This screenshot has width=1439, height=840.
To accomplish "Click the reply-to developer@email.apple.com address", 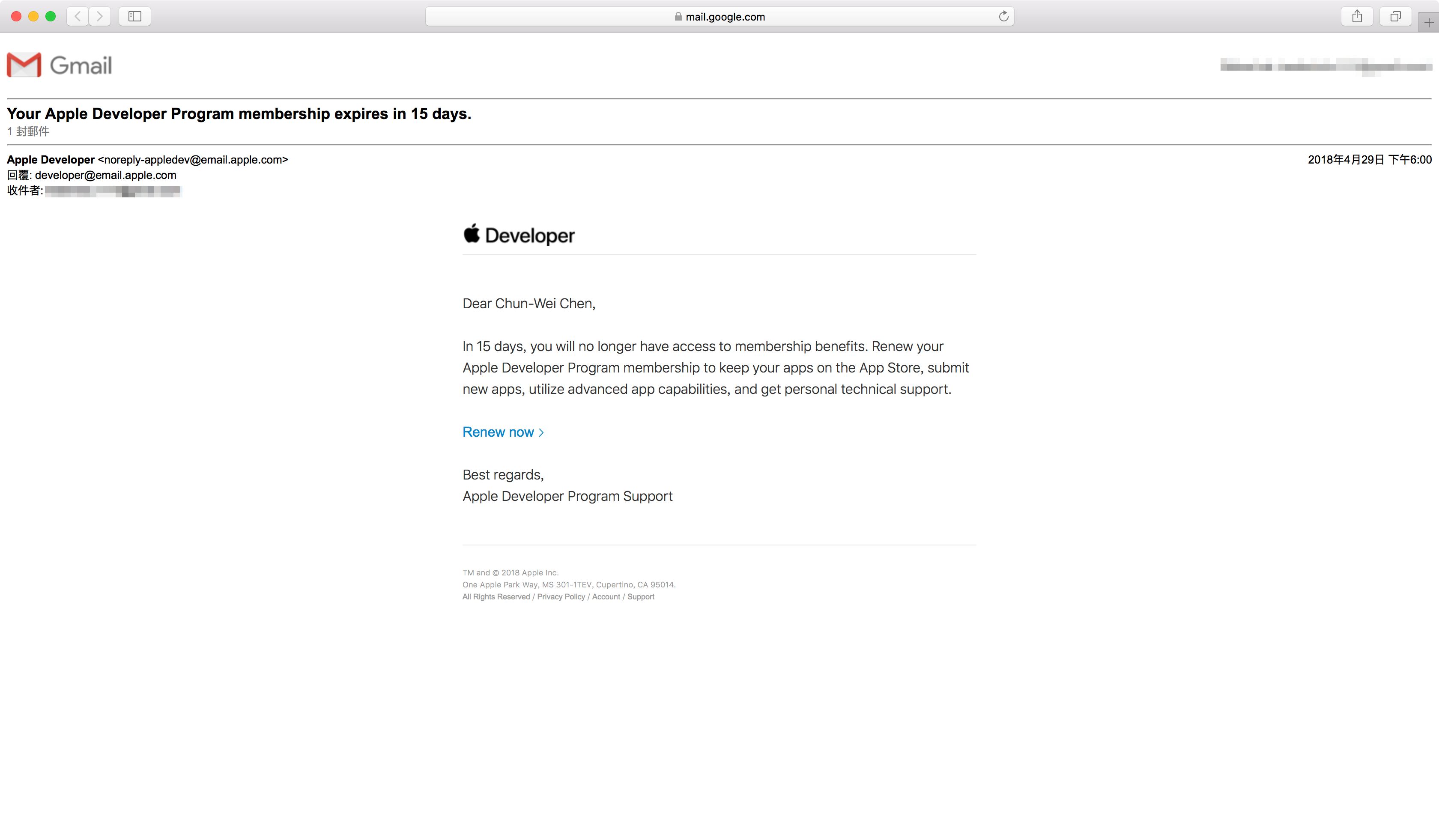I will (x=106, y=175).
